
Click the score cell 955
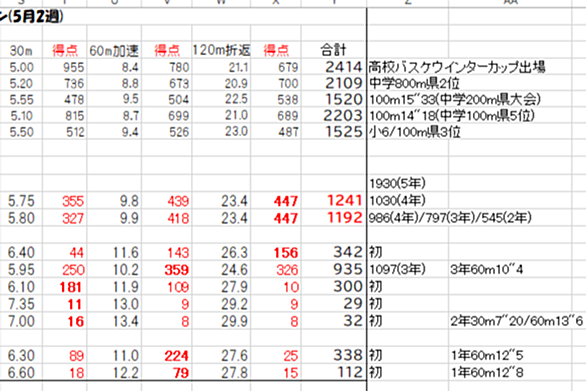[x=73, y=67]
